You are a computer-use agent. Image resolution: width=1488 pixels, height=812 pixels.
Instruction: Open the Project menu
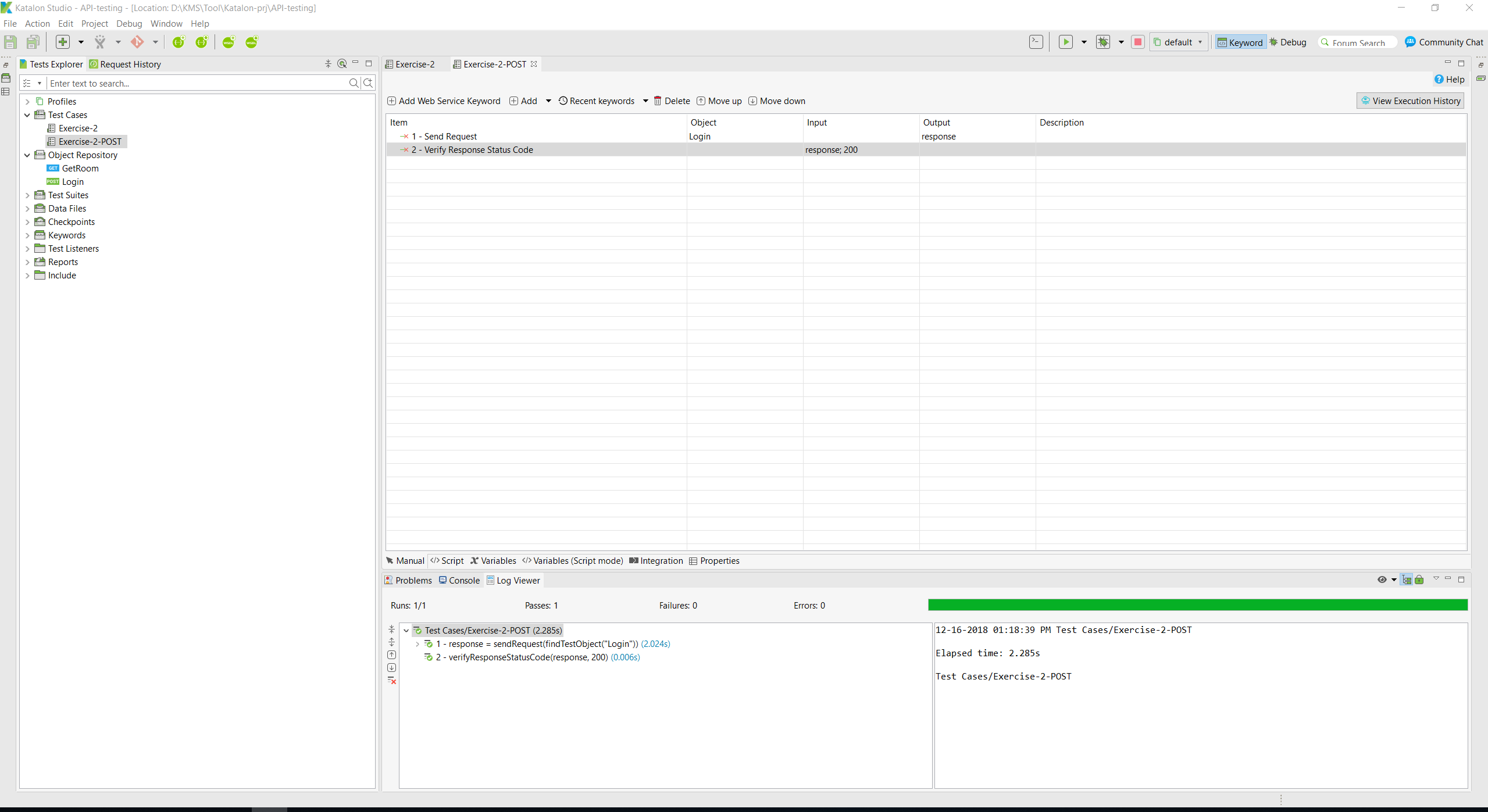(x=94, y=23)
